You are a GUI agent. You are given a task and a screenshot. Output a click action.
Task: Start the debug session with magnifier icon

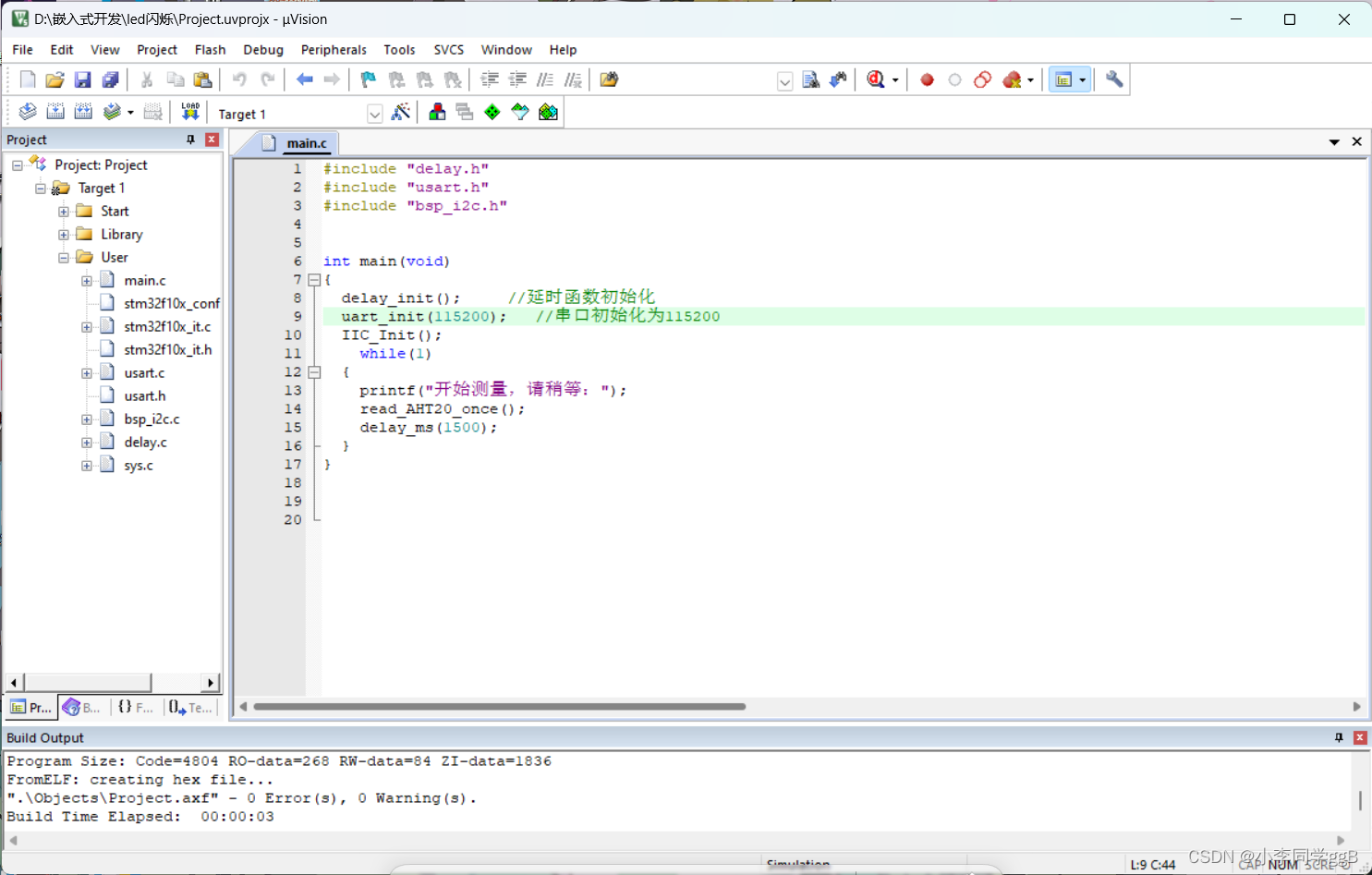coord(876,79)
